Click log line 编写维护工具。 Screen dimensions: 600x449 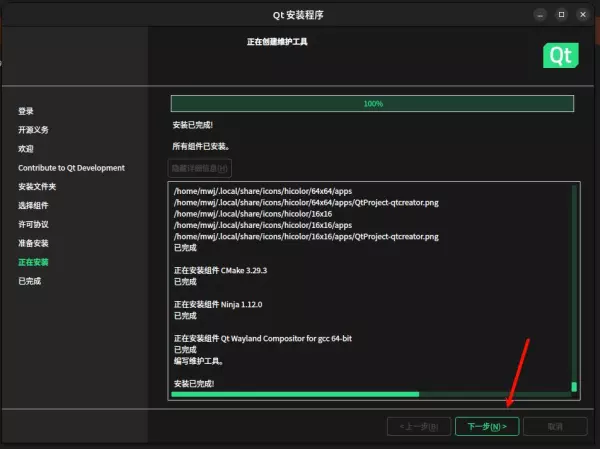pos(199,361)
